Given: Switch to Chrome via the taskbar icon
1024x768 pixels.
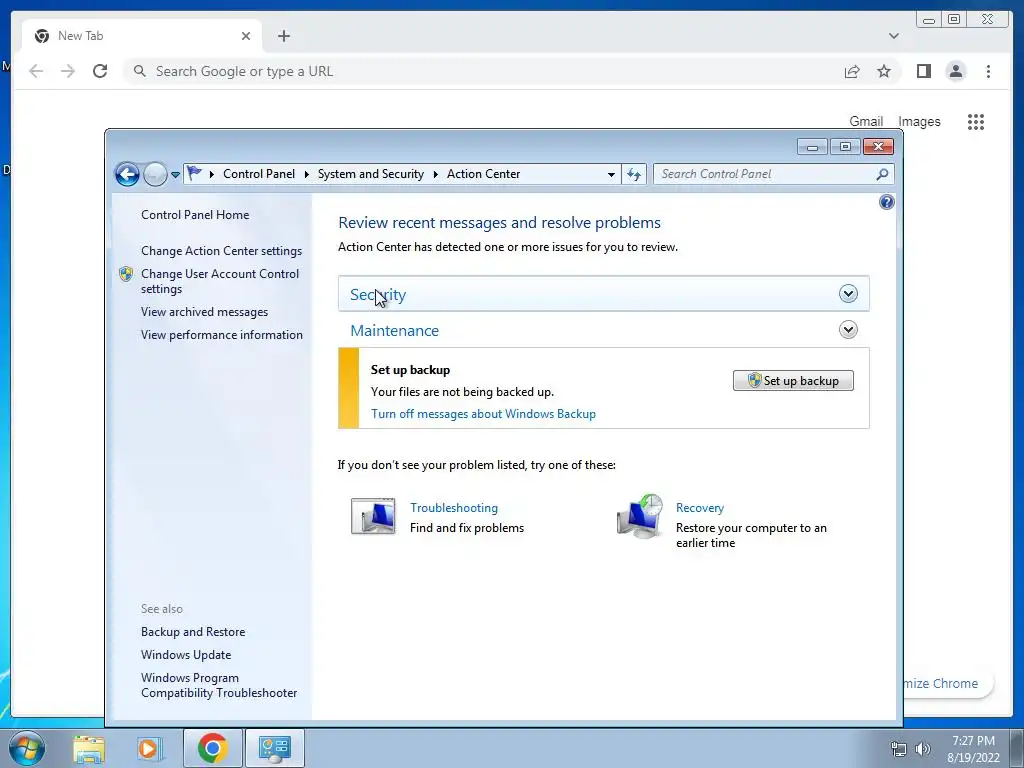Looking at the screenshot, I should (x=212, y=748).
